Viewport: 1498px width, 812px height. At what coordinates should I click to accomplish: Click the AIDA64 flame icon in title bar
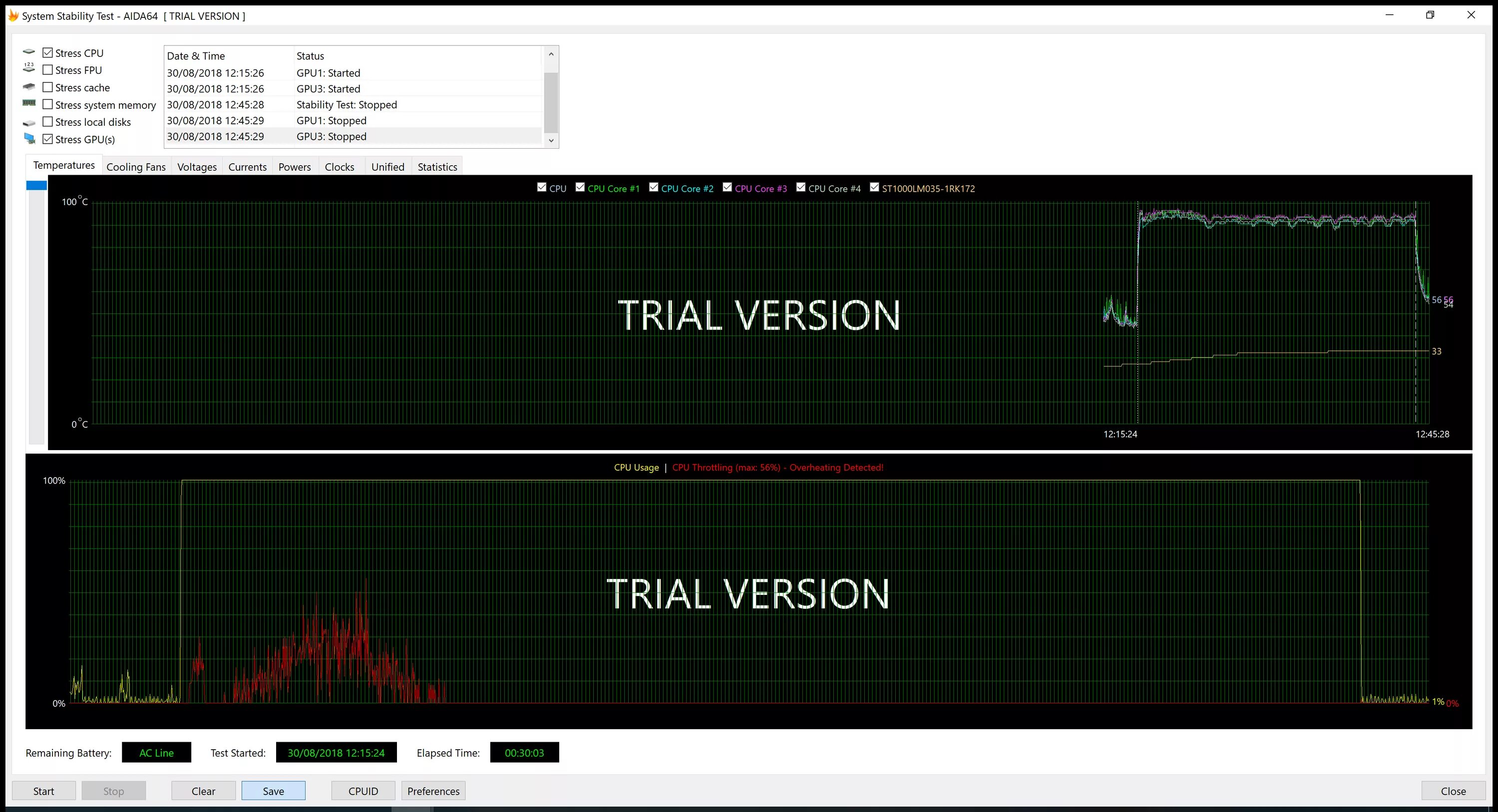(x=13, y=15)
